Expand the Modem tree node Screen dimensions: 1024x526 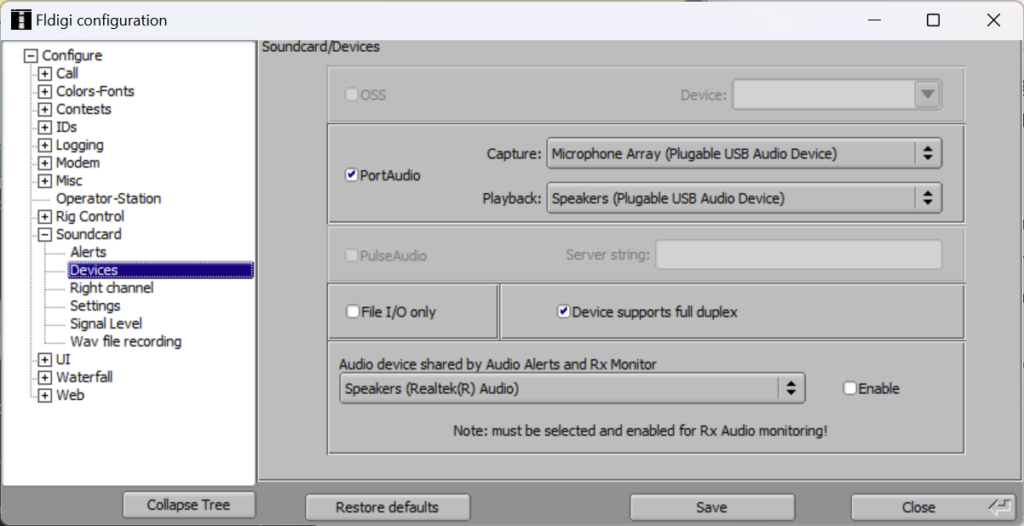click(x=45, y=163)
